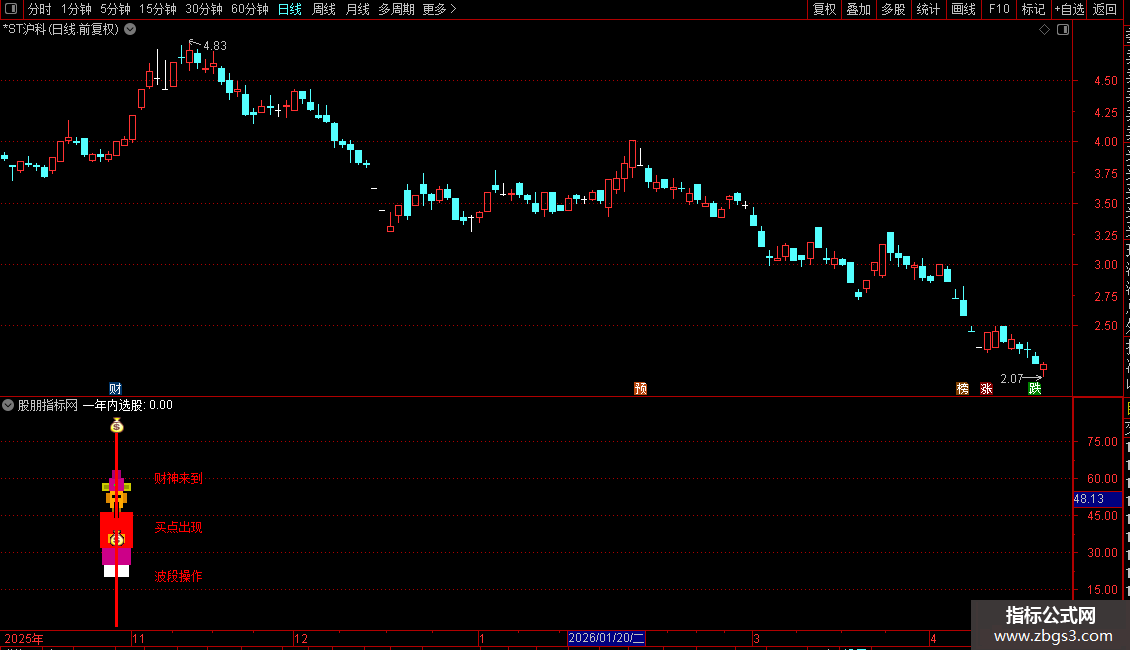Select the 日线 daily chart tab
Image resolution: width=1130 pixels, height=650 pixels.
pos(290,9)
